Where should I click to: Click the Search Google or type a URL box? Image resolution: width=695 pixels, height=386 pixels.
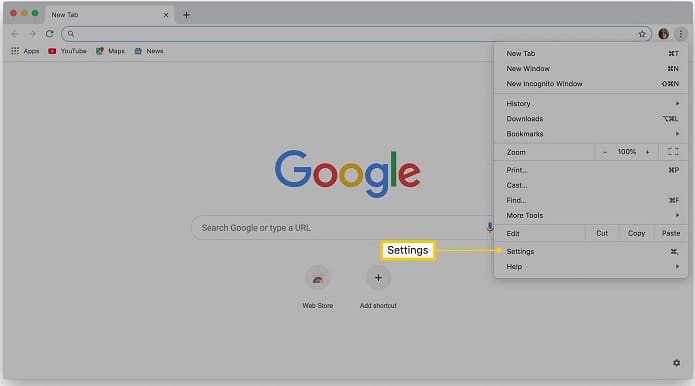[x=344, y=228]
